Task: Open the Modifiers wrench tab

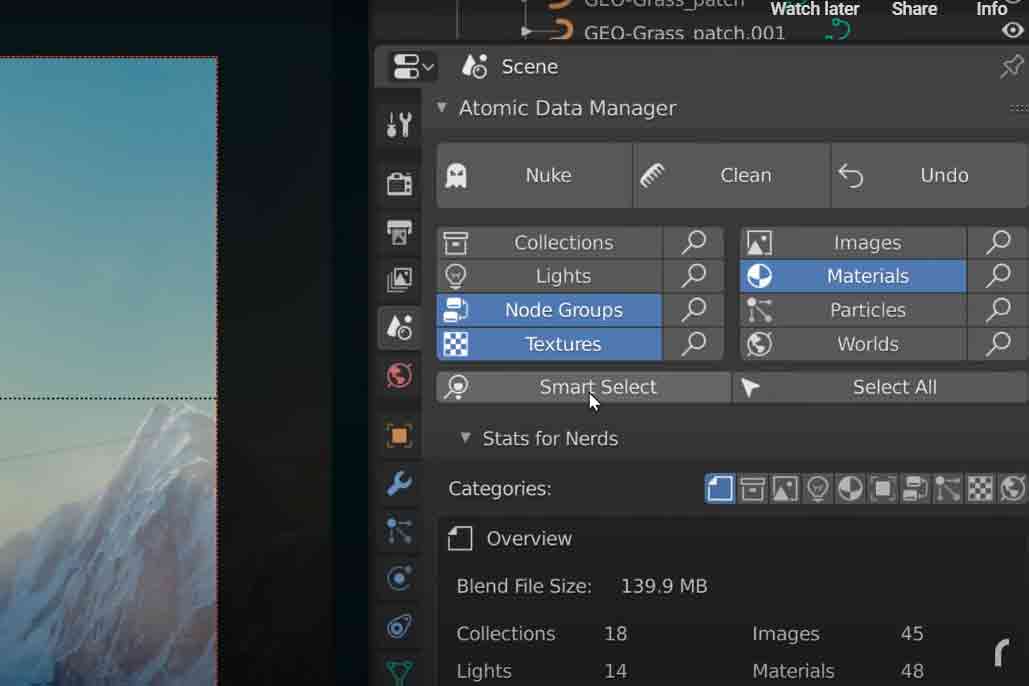Action: [x=399, y=484]
